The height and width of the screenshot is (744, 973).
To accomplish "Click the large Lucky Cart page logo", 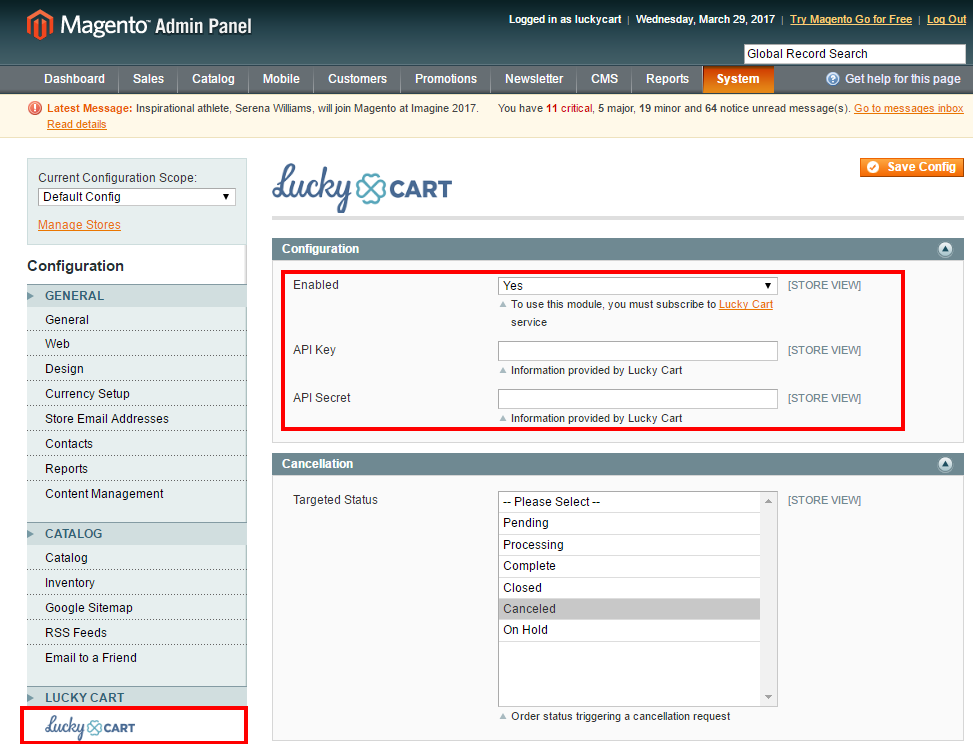I will pos(362,188).
